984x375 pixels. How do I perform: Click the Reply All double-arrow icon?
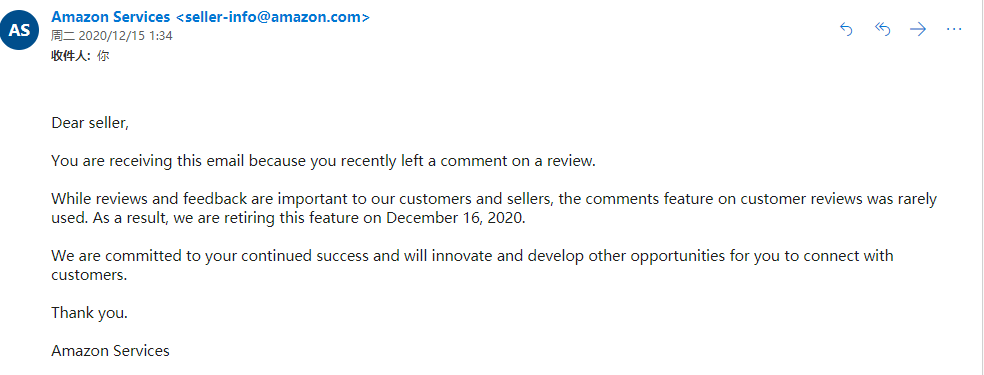[x=882, y=29]
